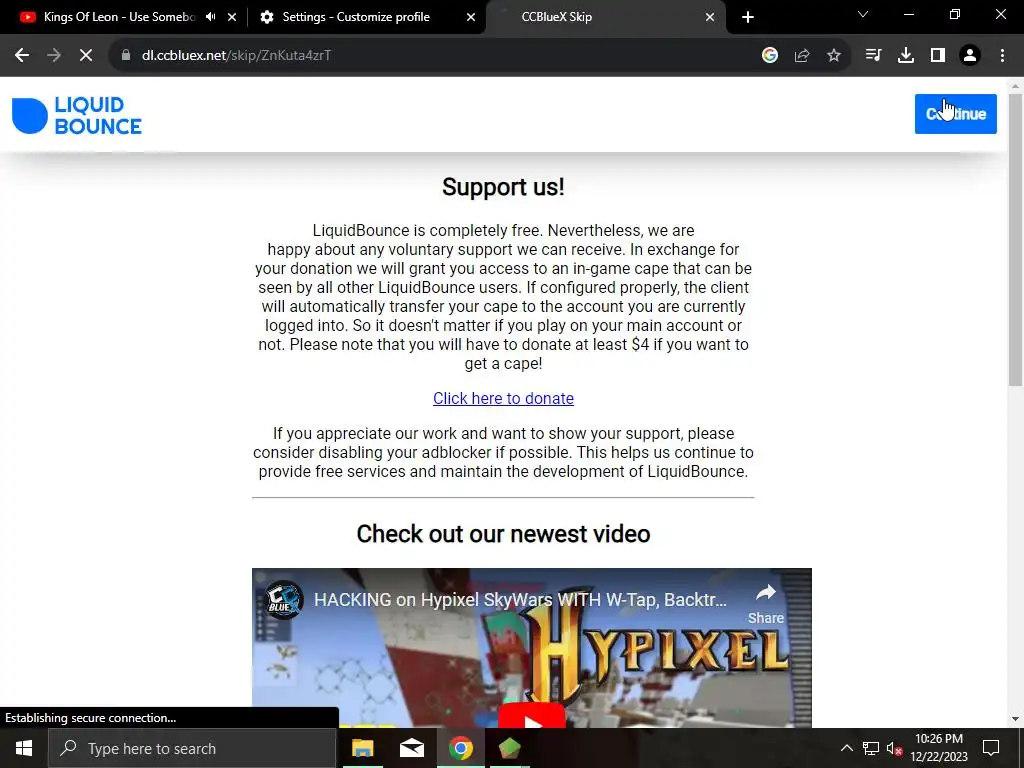
Task: Open a new browser tab
Action: coord(748,18)
